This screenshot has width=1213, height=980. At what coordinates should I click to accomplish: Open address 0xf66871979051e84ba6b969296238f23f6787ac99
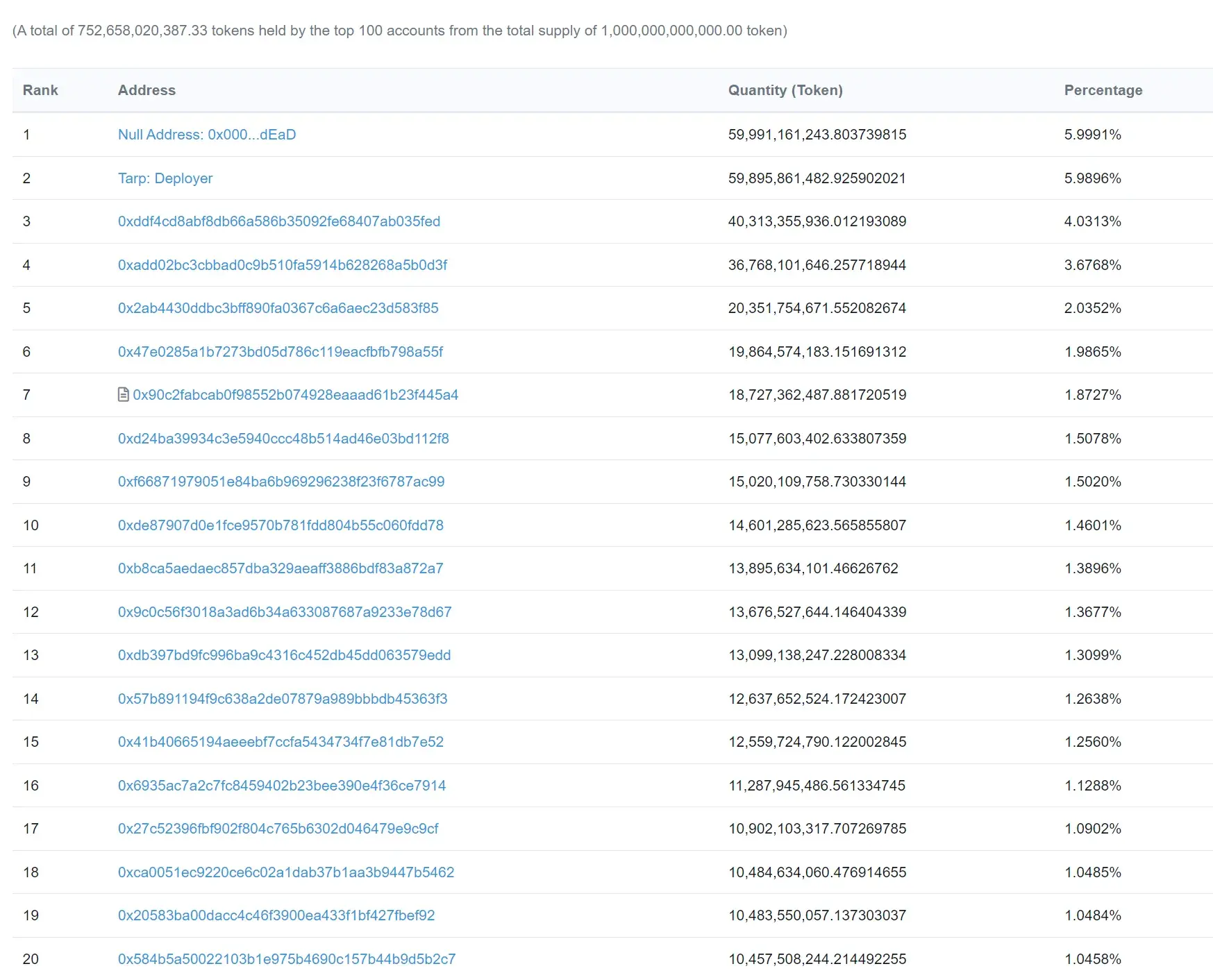click(x=281, y=482)
